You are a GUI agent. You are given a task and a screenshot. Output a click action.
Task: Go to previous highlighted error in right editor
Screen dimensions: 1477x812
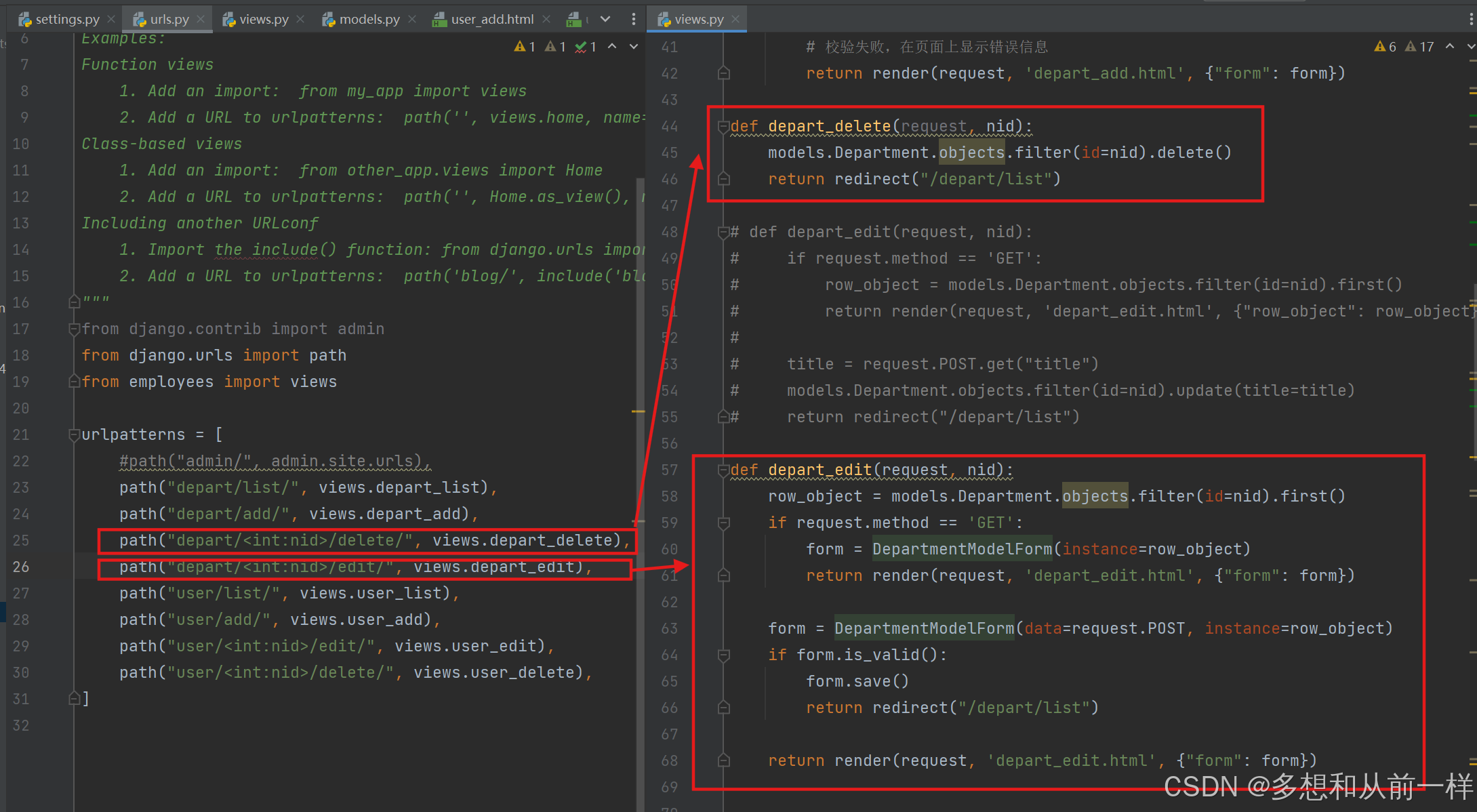pyautogui.click(x=1450, y=46)
